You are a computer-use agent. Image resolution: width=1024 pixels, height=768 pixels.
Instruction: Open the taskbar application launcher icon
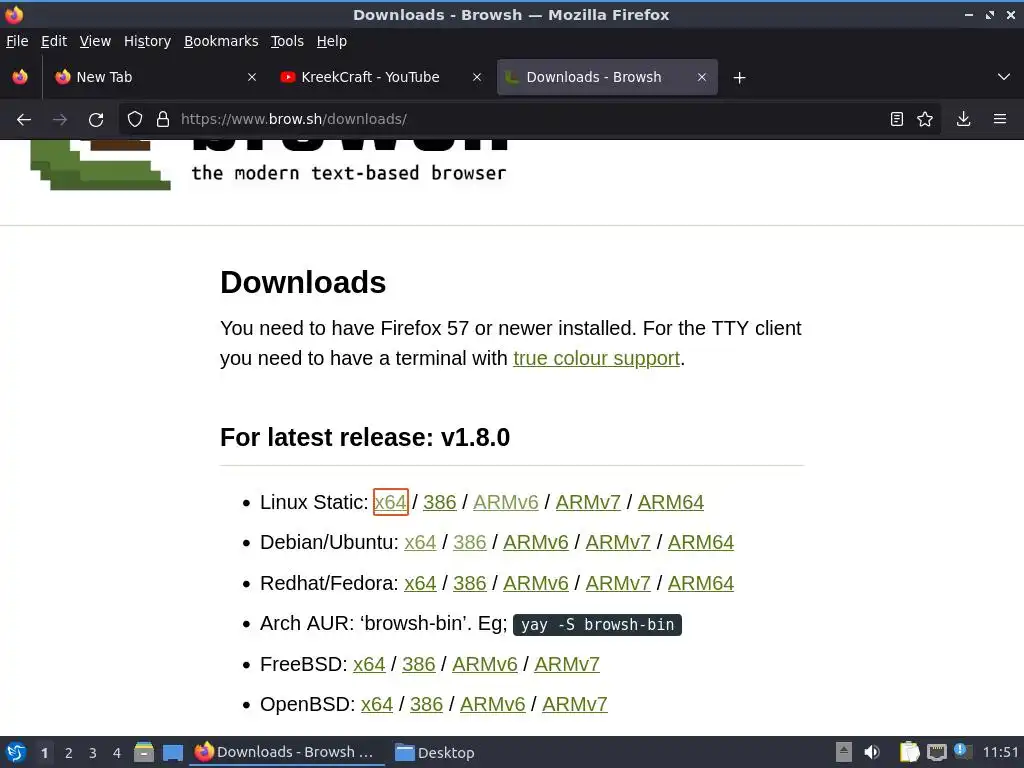(x=16, y=752)
